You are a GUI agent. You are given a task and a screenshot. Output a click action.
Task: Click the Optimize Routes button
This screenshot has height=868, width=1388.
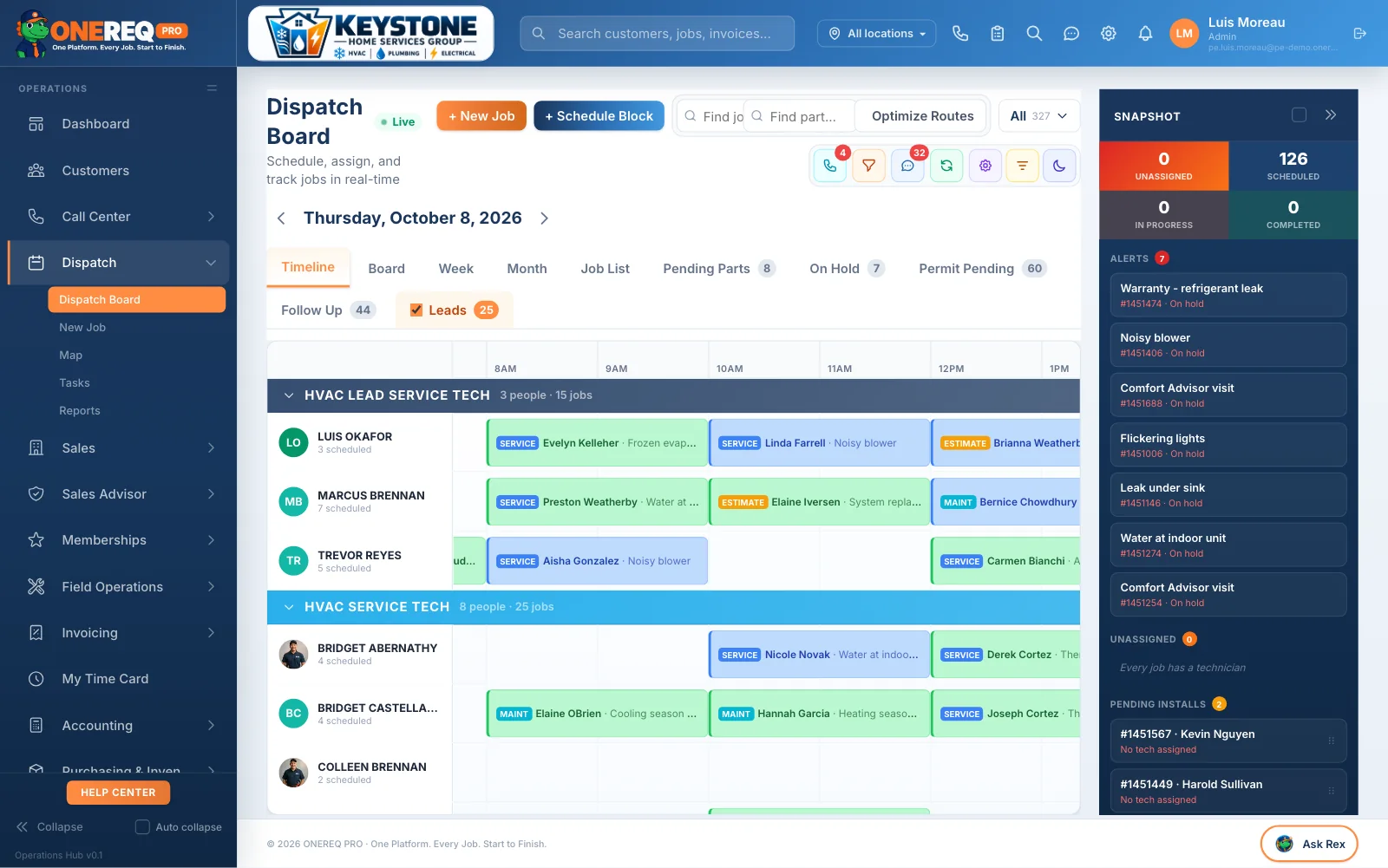922,116
